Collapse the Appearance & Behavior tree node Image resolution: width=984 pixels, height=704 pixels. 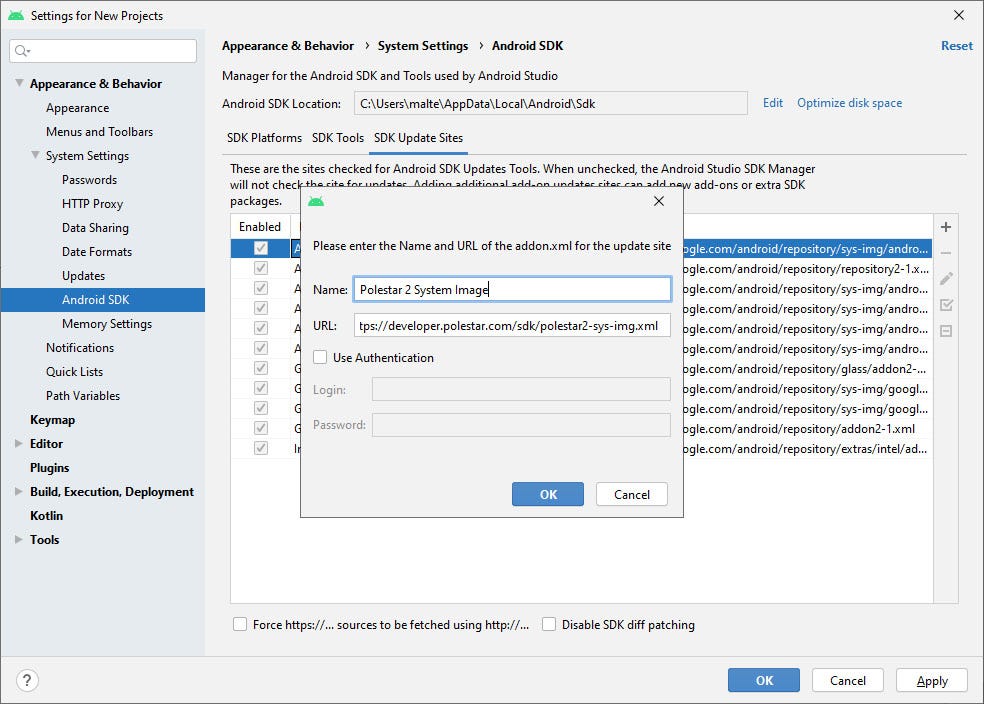(19, 83)
